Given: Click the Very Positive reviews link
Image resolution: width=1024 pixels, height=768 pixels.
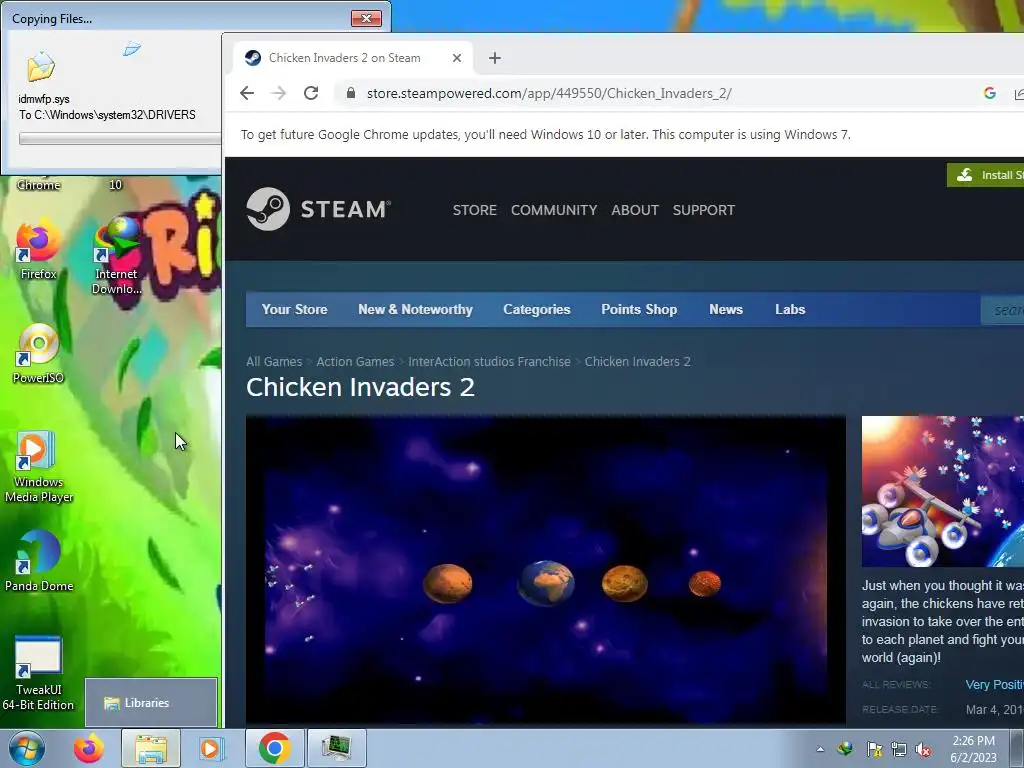Looking at the screenshot, I should 995,684.
